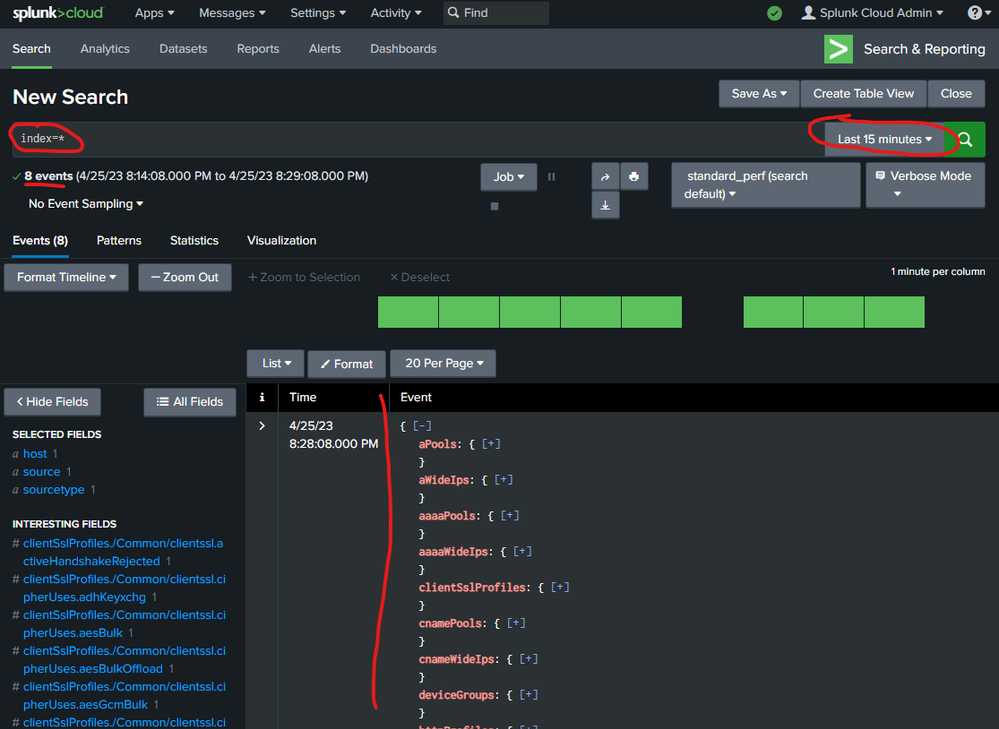Expand the aWideIps JSON node
The image size is (999, 729).
pyautogui.click(x=503, y=480)
